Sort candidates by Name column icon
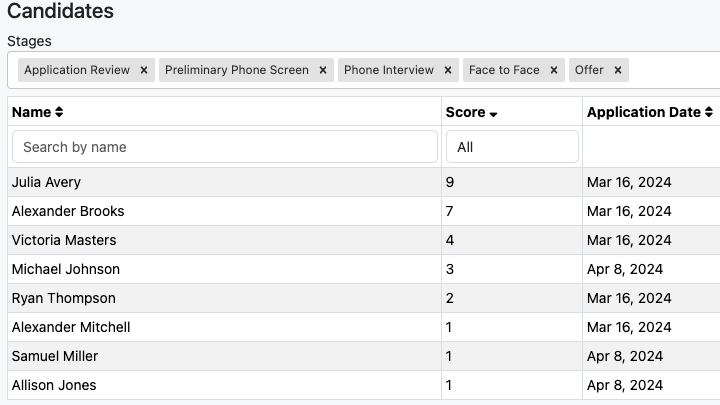Viewport: 720px width, 405px height. click(x=59, y=112)
